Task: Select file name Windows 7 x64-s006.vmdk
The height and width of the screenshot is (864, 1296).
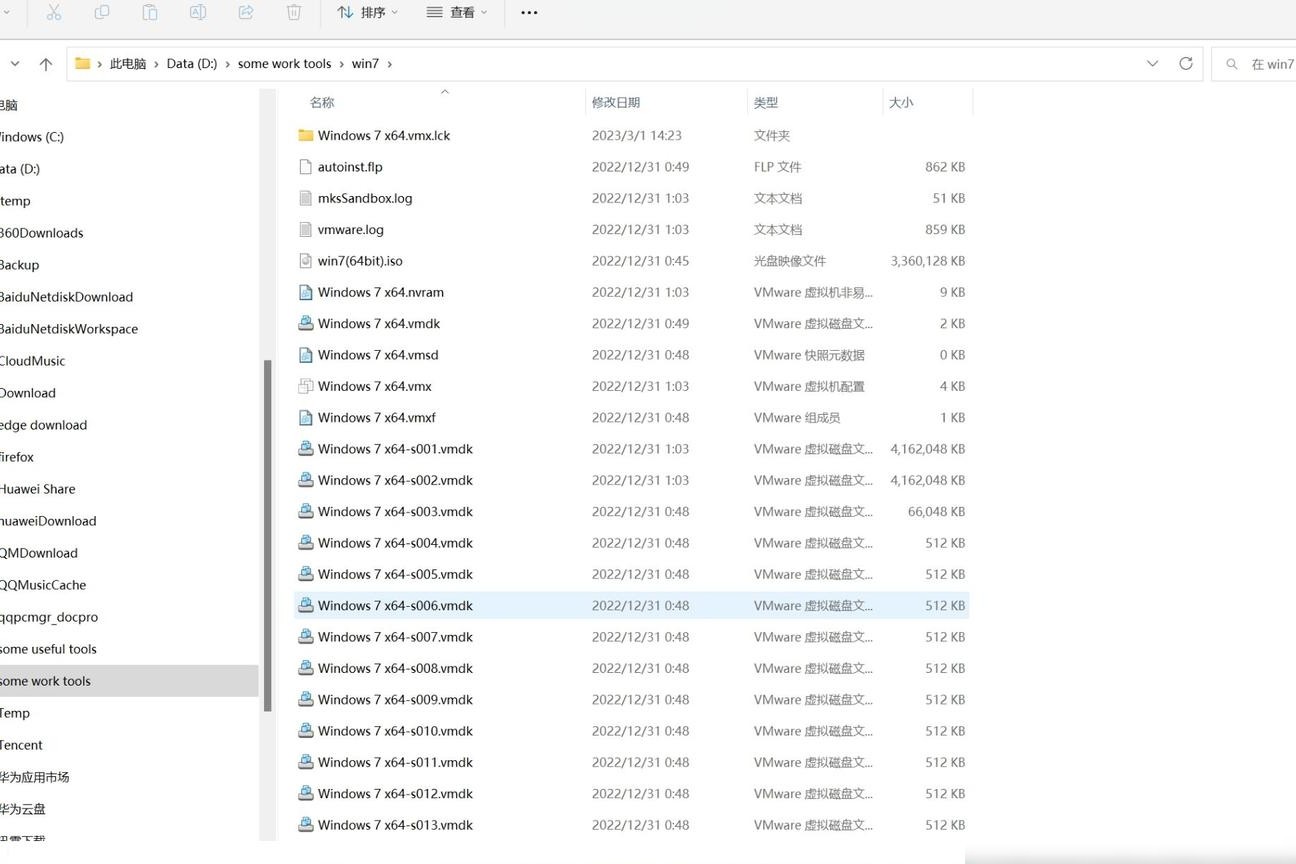Action: point(395,605)
